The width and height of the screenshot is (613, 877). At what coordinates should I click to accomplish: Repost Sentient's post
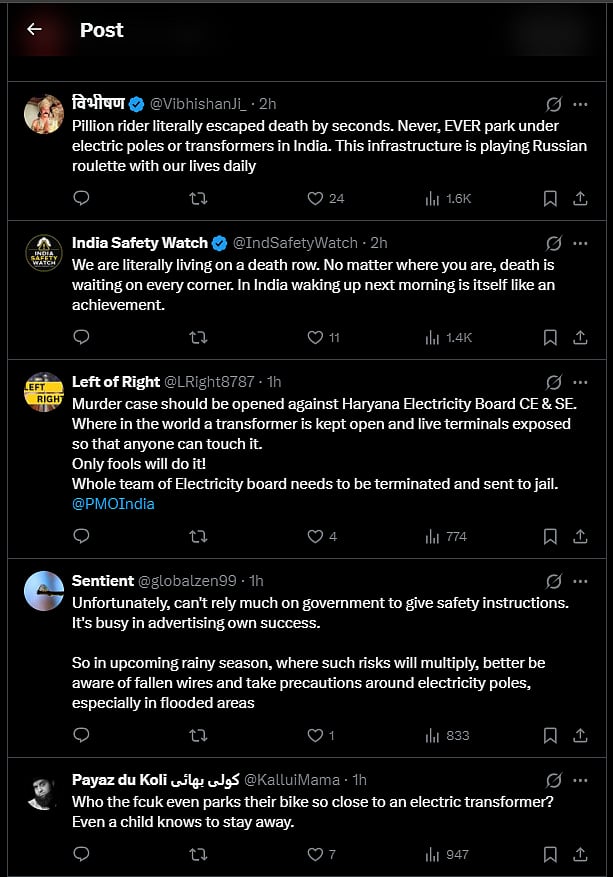[198, 735]
